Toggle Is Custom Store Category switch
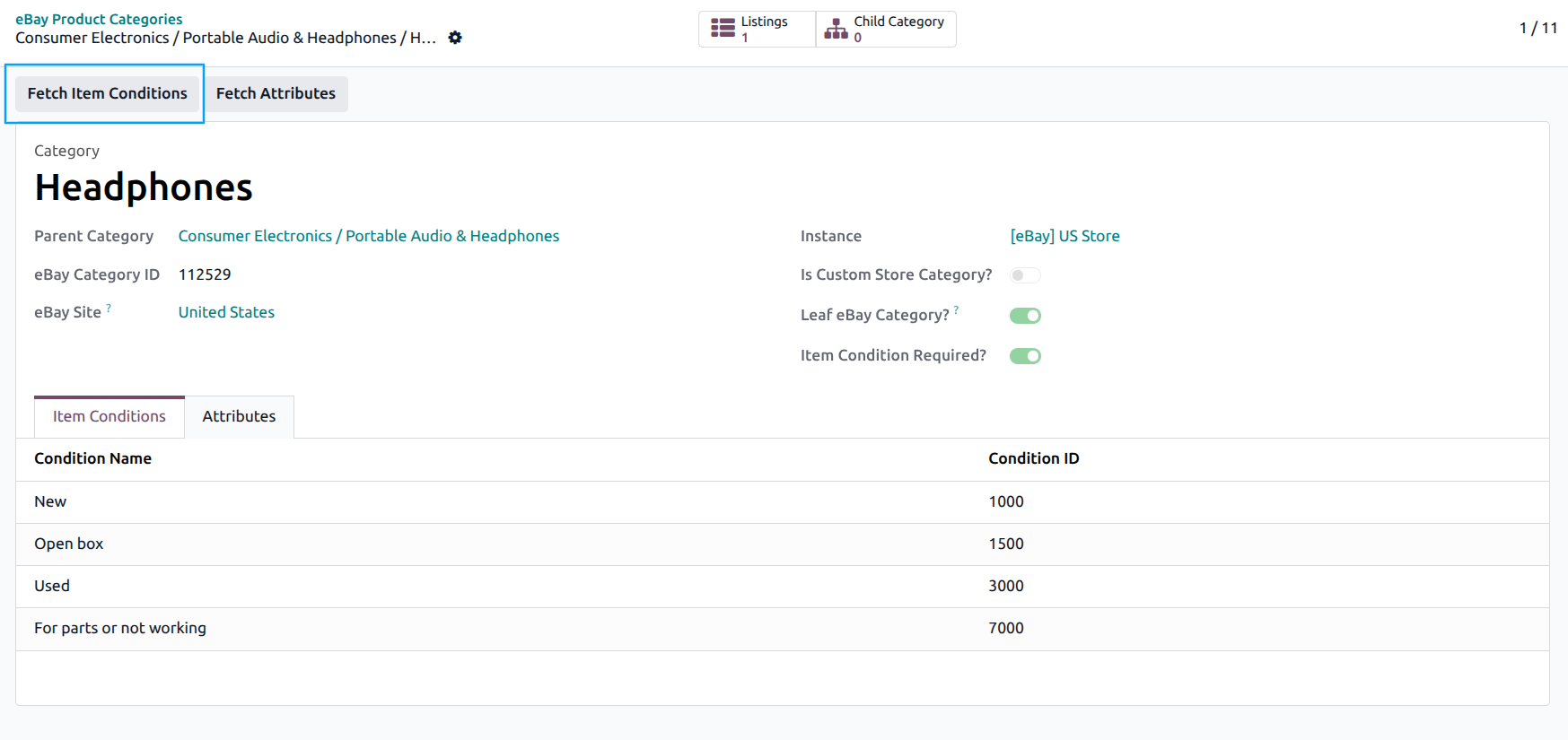 [x=1025, y=275]
